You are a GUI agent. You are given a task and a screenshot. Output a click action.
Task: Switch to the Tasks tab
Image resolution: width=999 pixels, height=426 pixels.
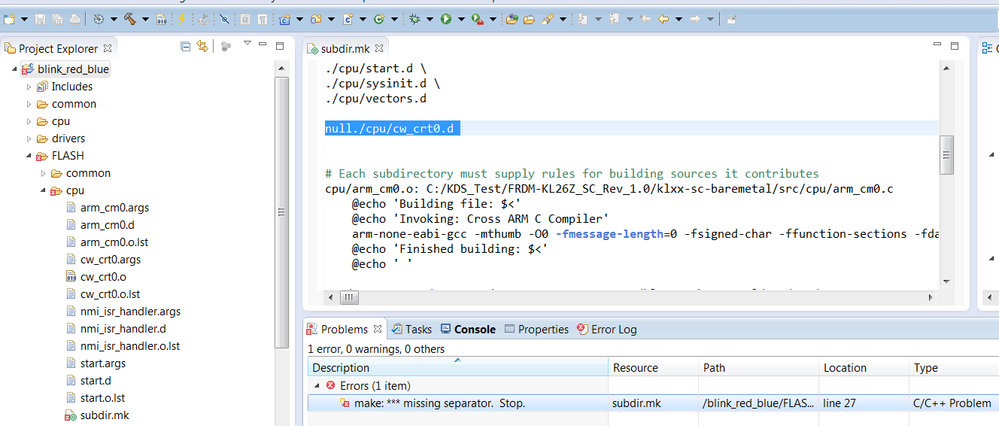click(412, 329)
